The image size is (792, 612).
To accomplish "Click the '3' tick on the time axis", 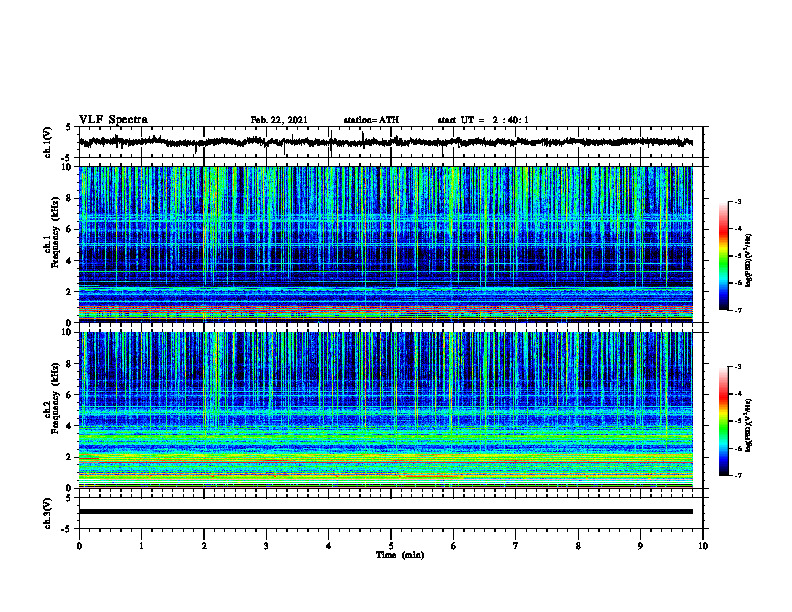I will tap(266, 546).
